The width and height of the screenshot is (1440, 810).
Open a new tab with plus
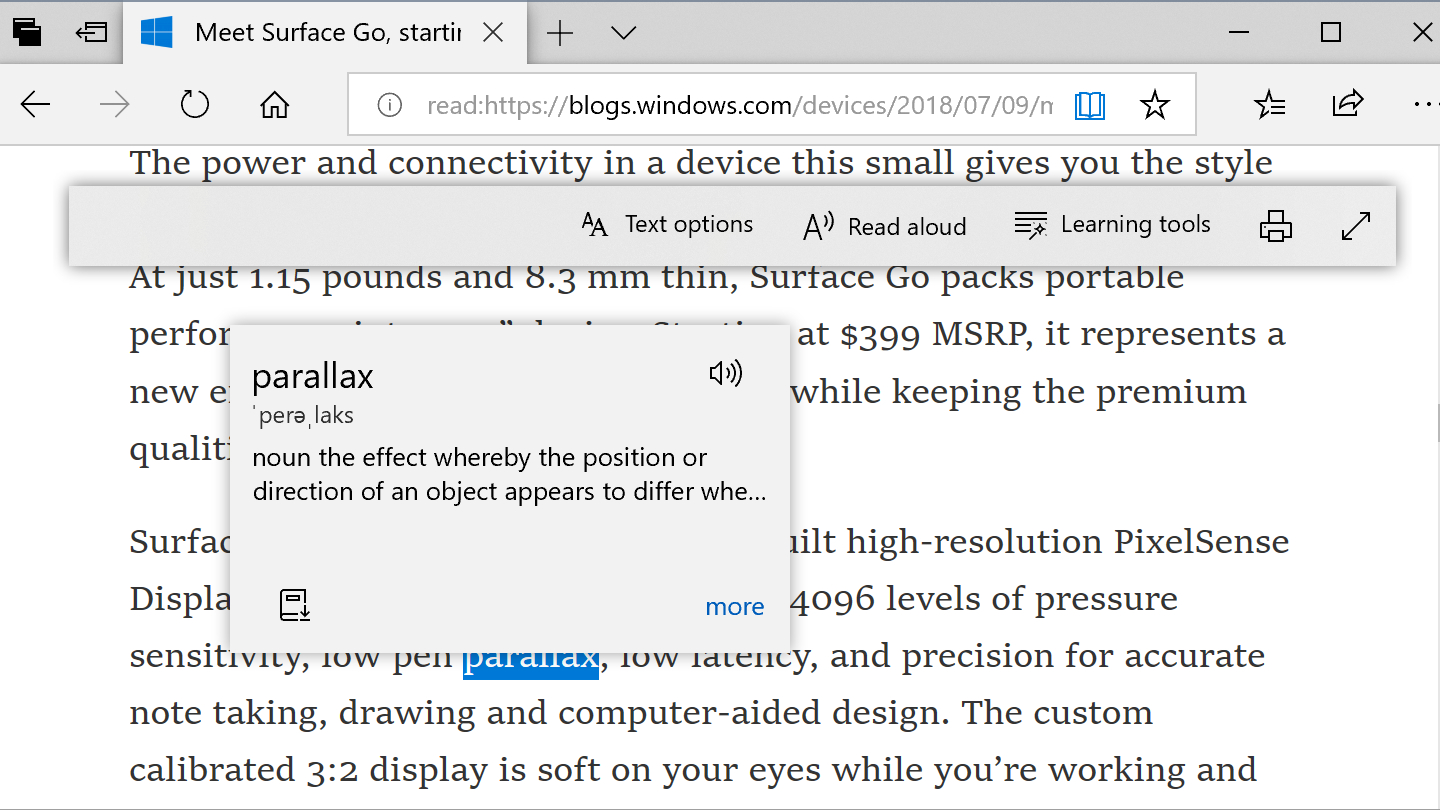560,33
